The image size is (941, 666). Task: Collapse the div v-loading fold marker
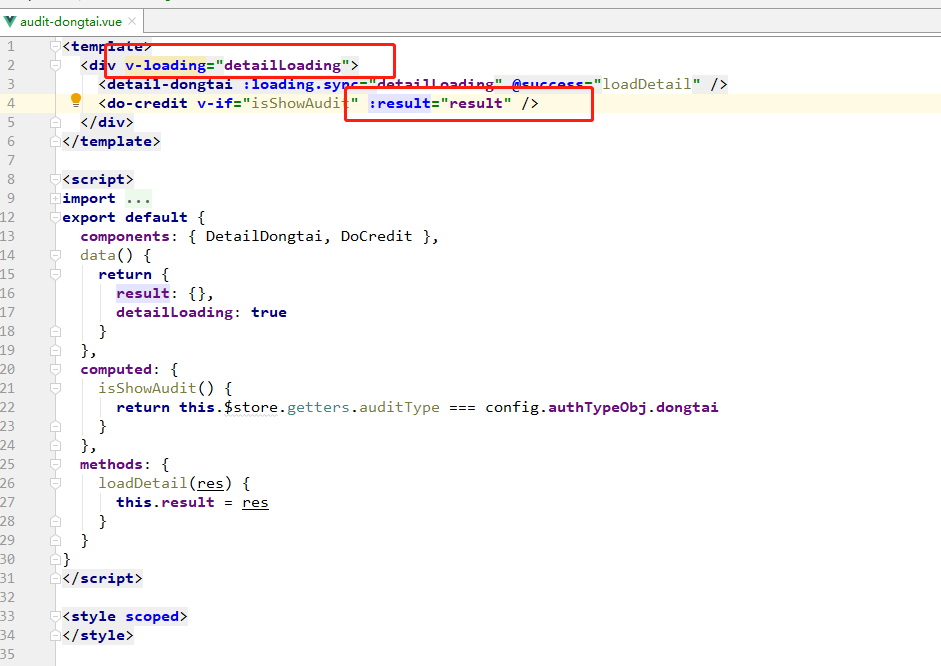pos(55,65)
